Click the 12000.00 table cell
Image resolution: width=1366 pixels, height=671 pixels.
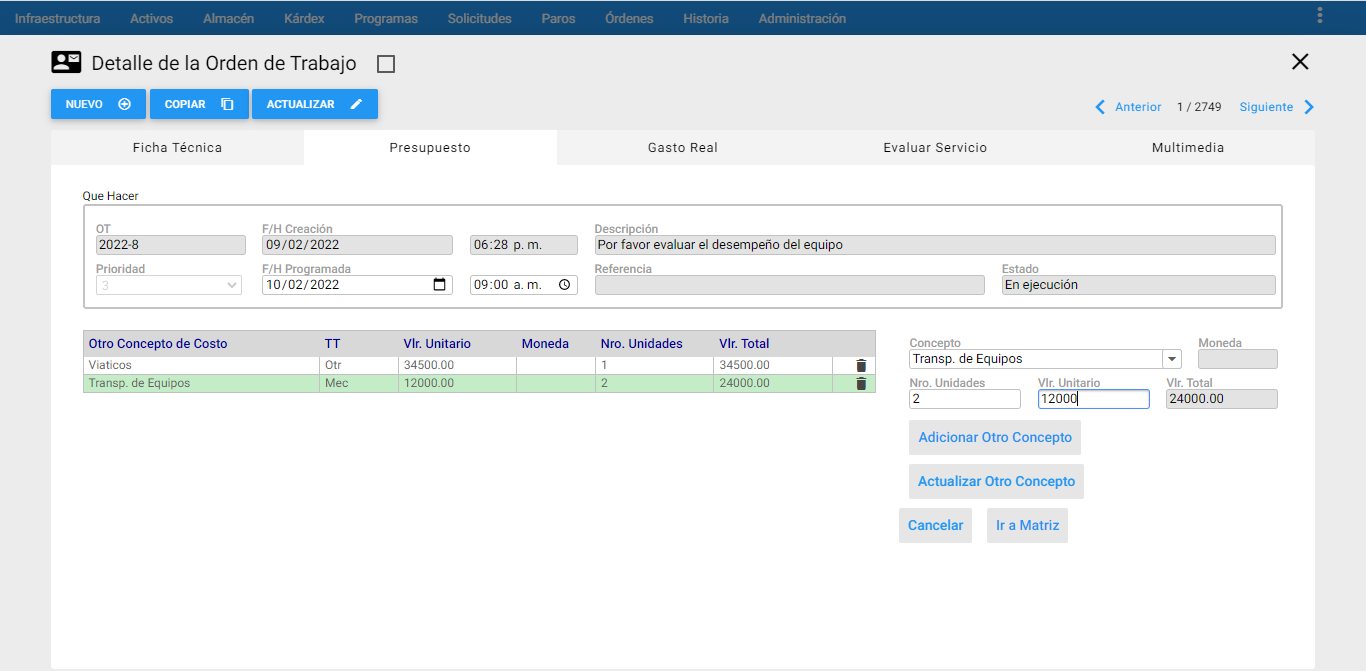(x=457, y=384)
